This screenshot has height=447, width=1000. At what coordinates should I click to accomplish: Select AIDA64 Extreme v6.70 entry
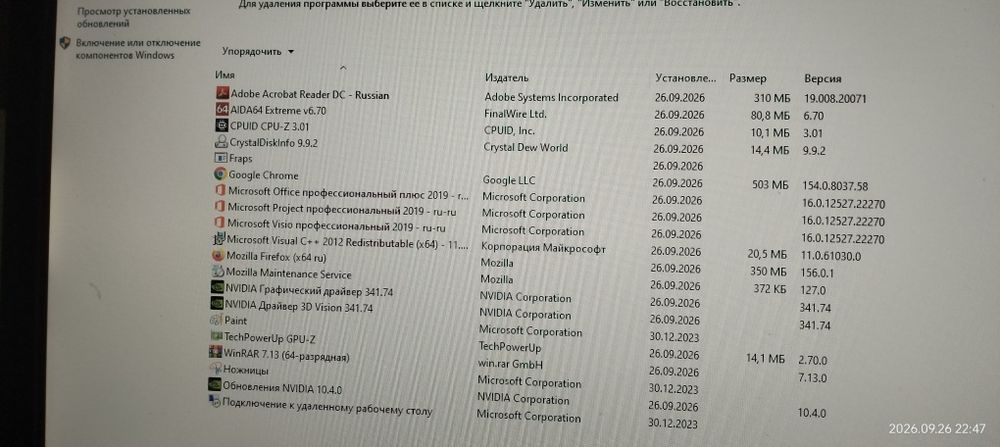[x=278, y=110]
